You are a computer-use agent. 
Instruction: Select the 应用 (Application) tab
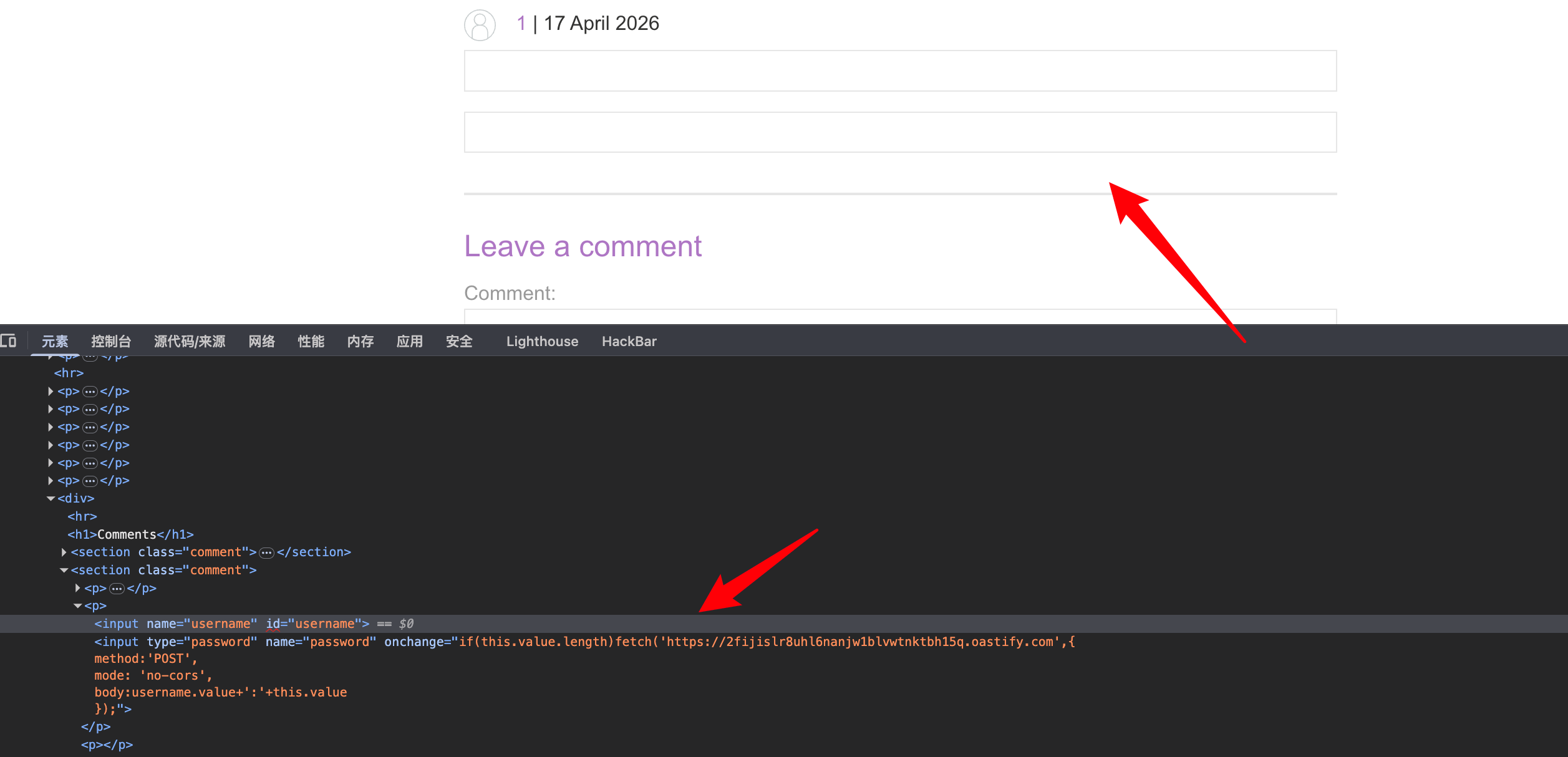click(409, 342)
